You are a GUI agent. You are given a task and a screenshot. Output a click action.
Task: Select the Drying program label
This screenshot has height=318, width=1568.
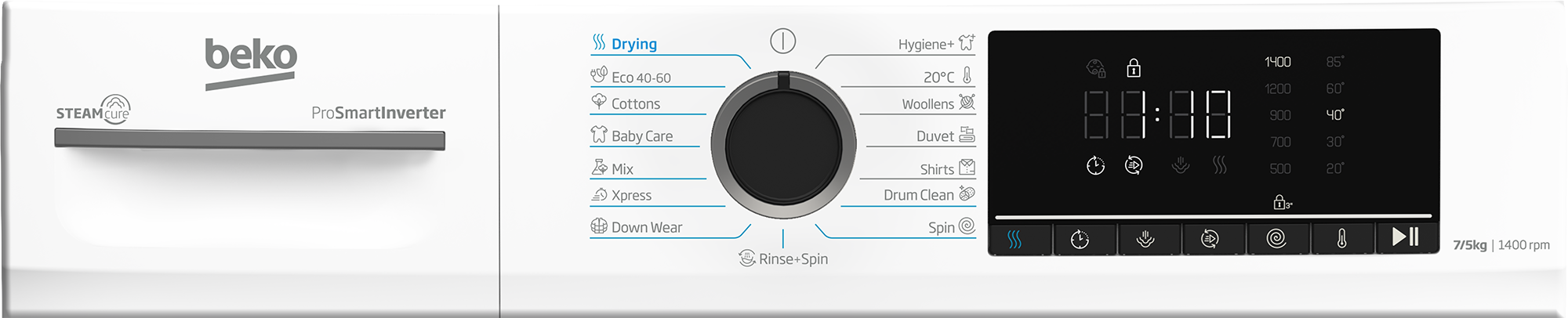[x=633, y=44]
